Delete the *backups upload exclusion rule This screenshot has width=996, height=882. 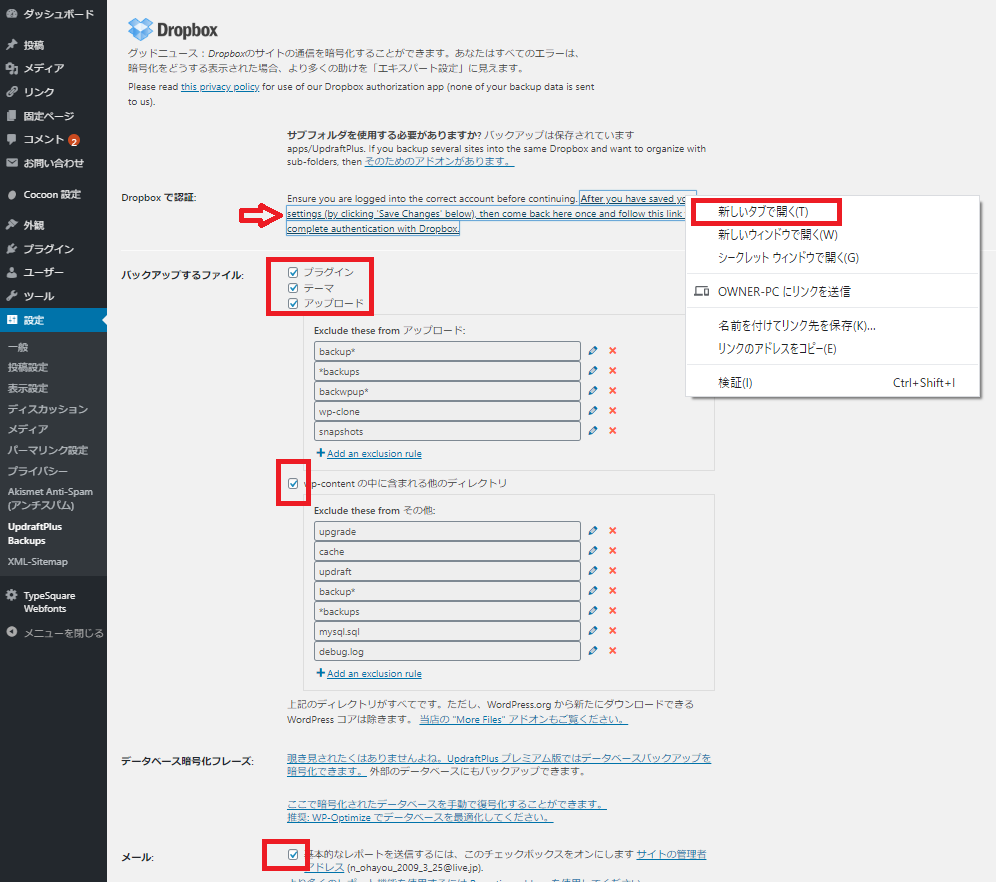(613, 371)
